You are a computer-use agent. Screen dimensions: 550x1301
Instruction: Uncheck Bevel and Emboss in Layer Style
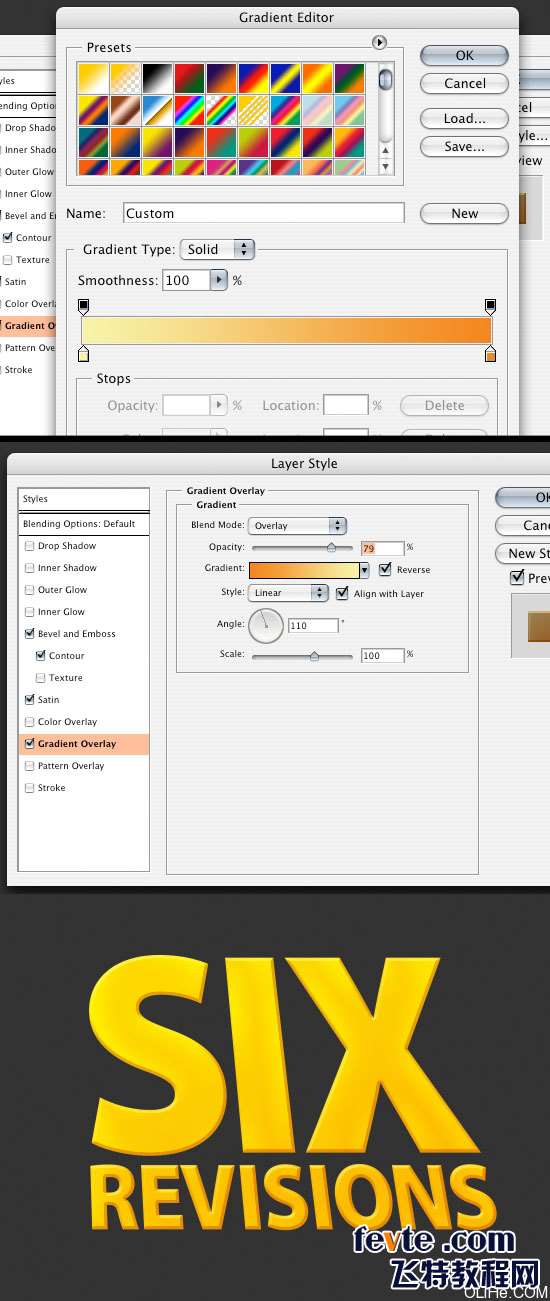[30, 634]
